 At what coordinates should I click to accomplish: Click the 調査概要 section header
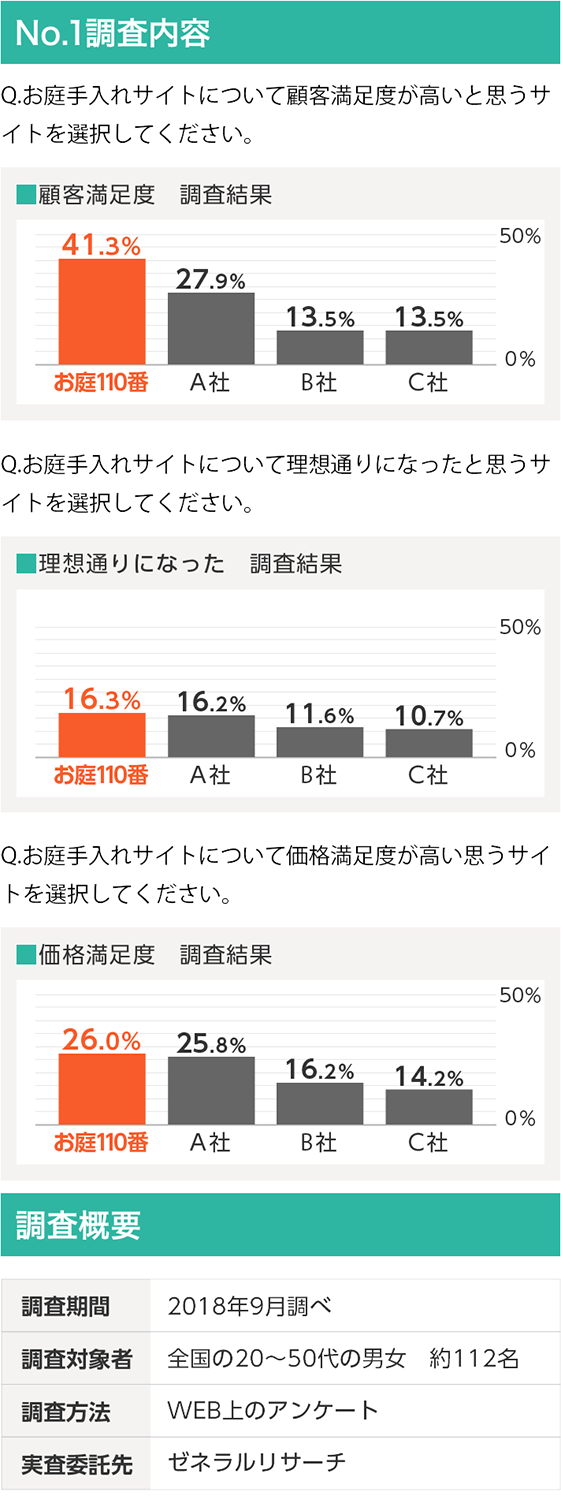click(x=280, y=1224)
